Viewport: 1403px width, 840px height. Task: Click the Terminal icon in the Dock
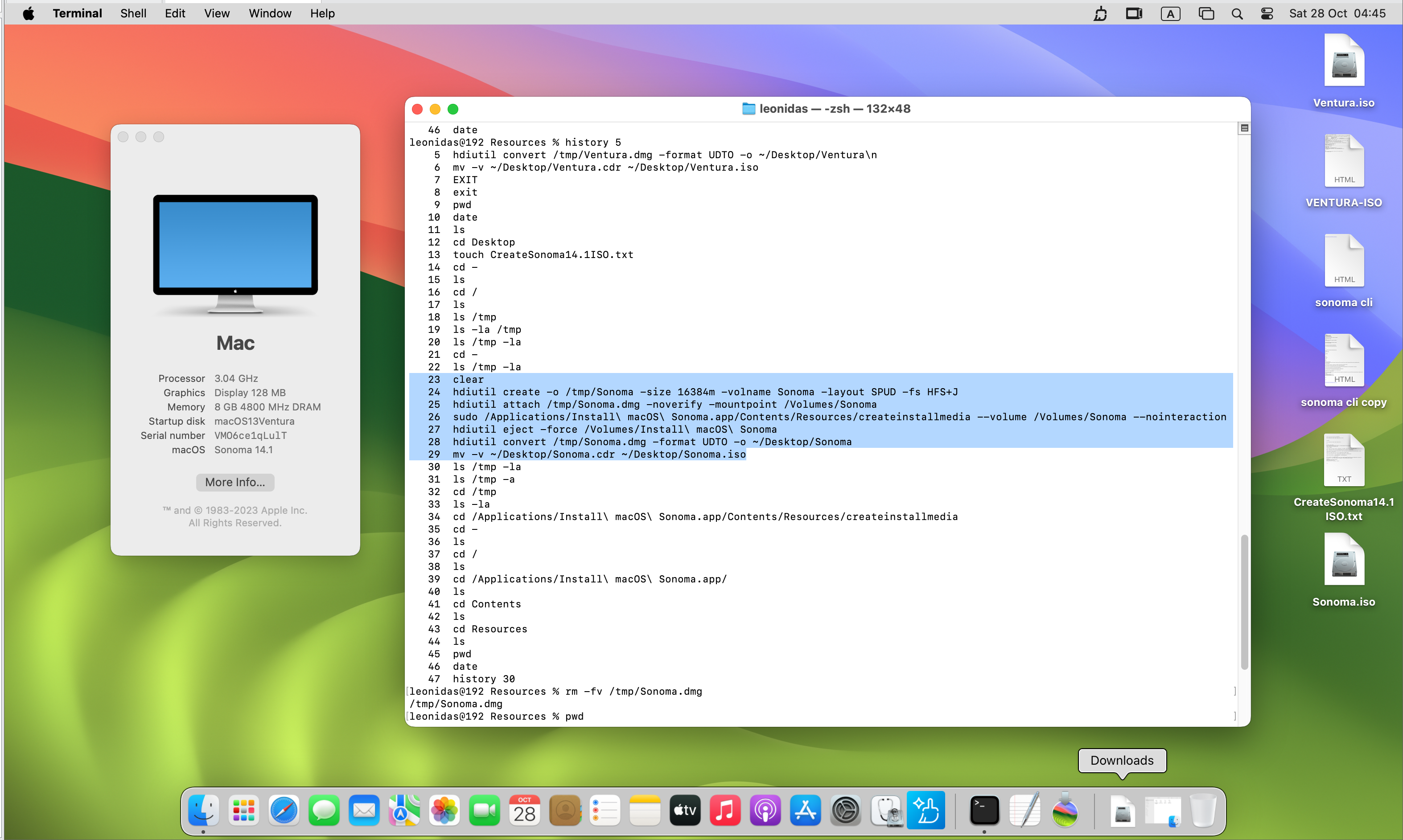(x=984, y=811)
